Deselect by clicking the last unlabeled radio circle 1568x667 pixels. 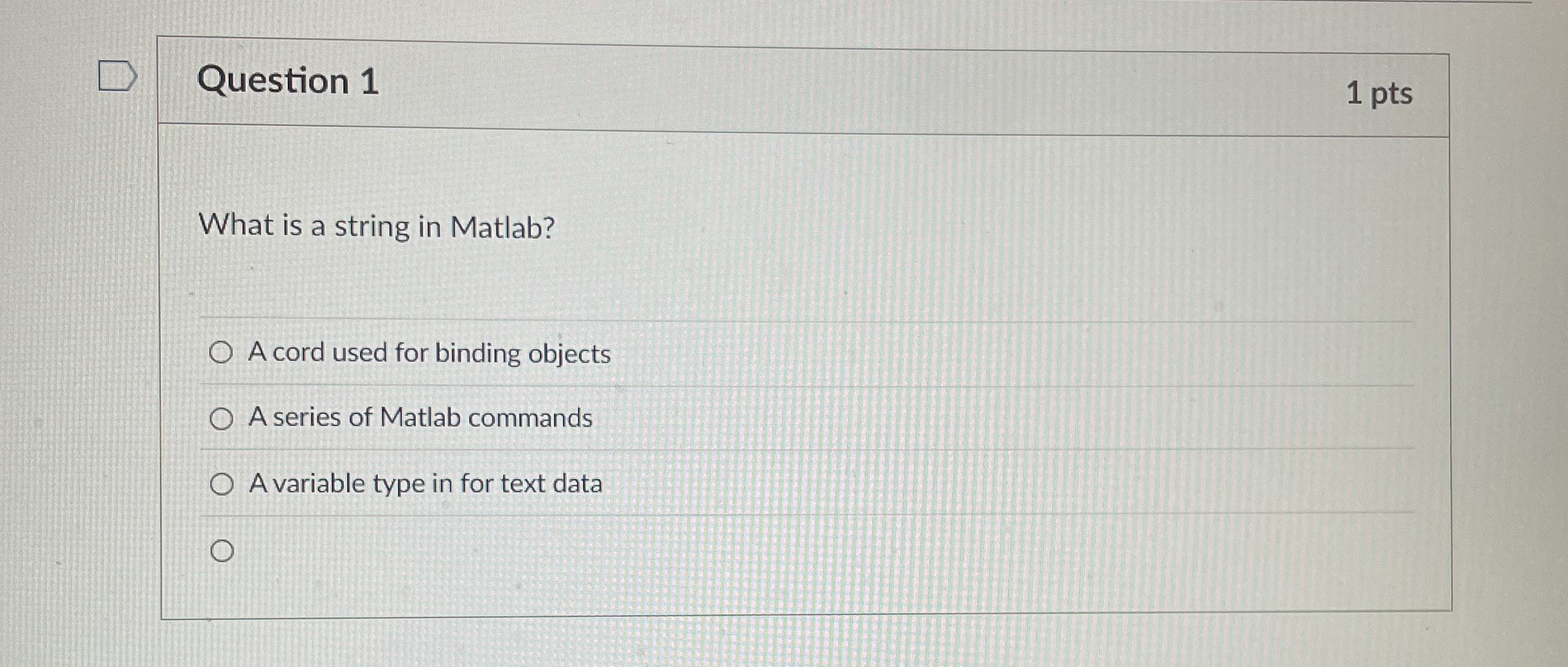tap(223, 551)
